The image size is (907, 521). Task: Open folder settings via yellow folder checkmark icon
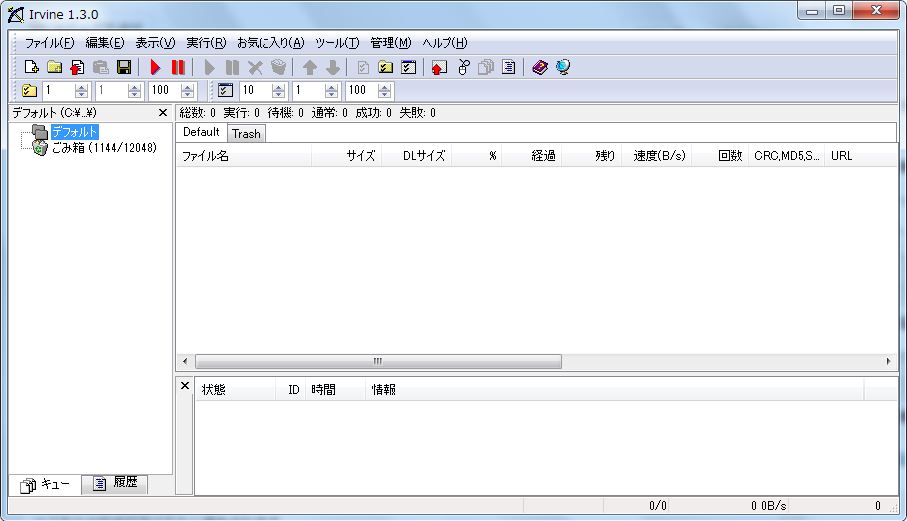(x=386, y=67)
